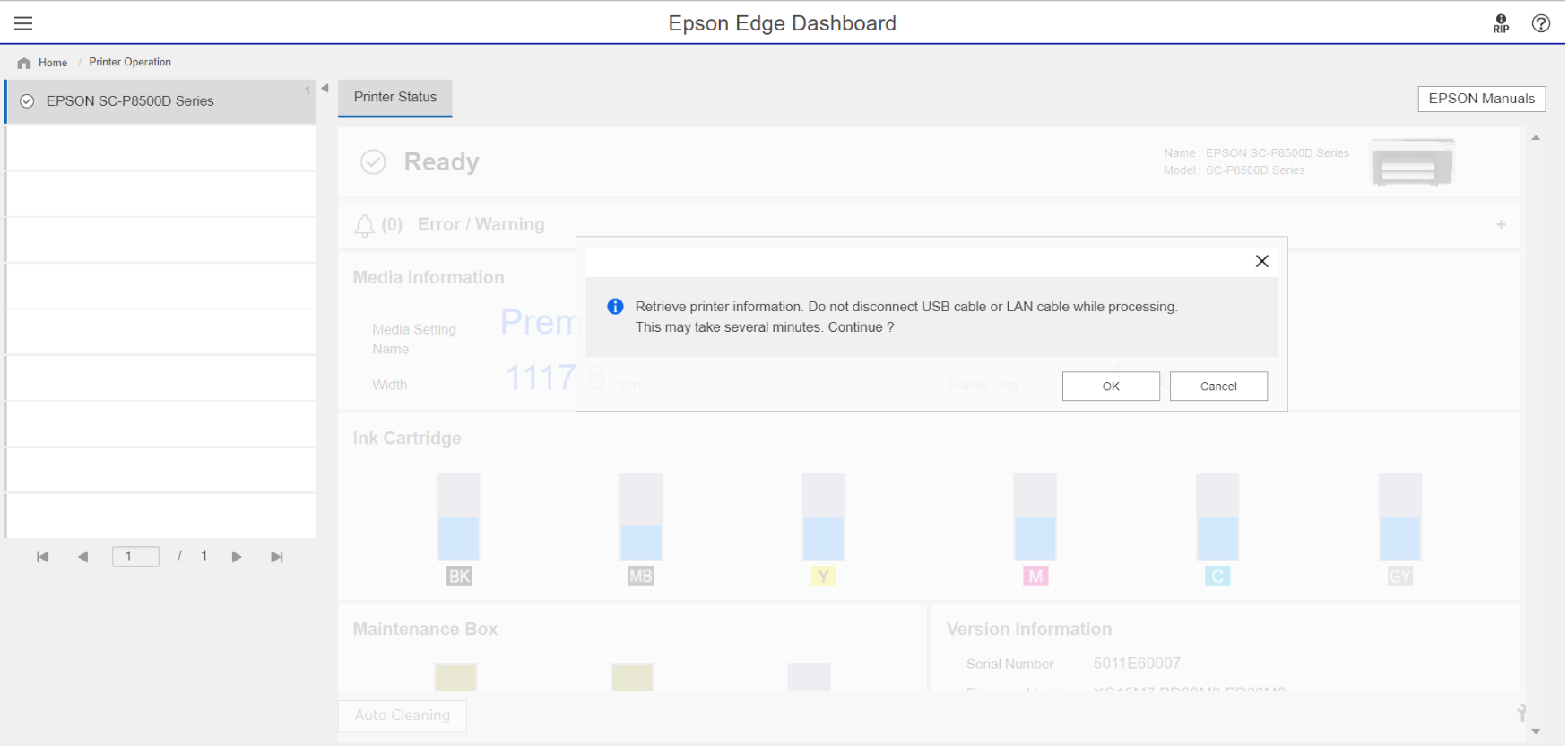Click the Auto Cleaning button
Viewport: 1568px width, 748px height.
(x=403, y=717)
